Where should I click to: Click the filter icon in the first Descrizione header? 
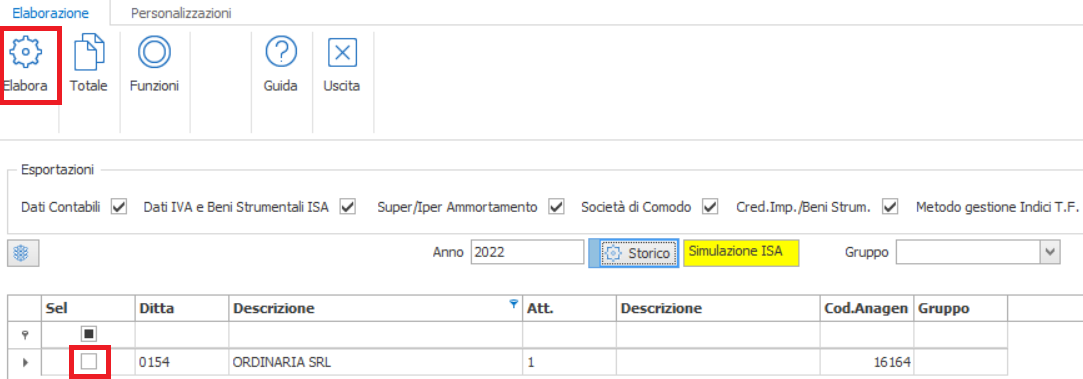click(x=513, y=303)
